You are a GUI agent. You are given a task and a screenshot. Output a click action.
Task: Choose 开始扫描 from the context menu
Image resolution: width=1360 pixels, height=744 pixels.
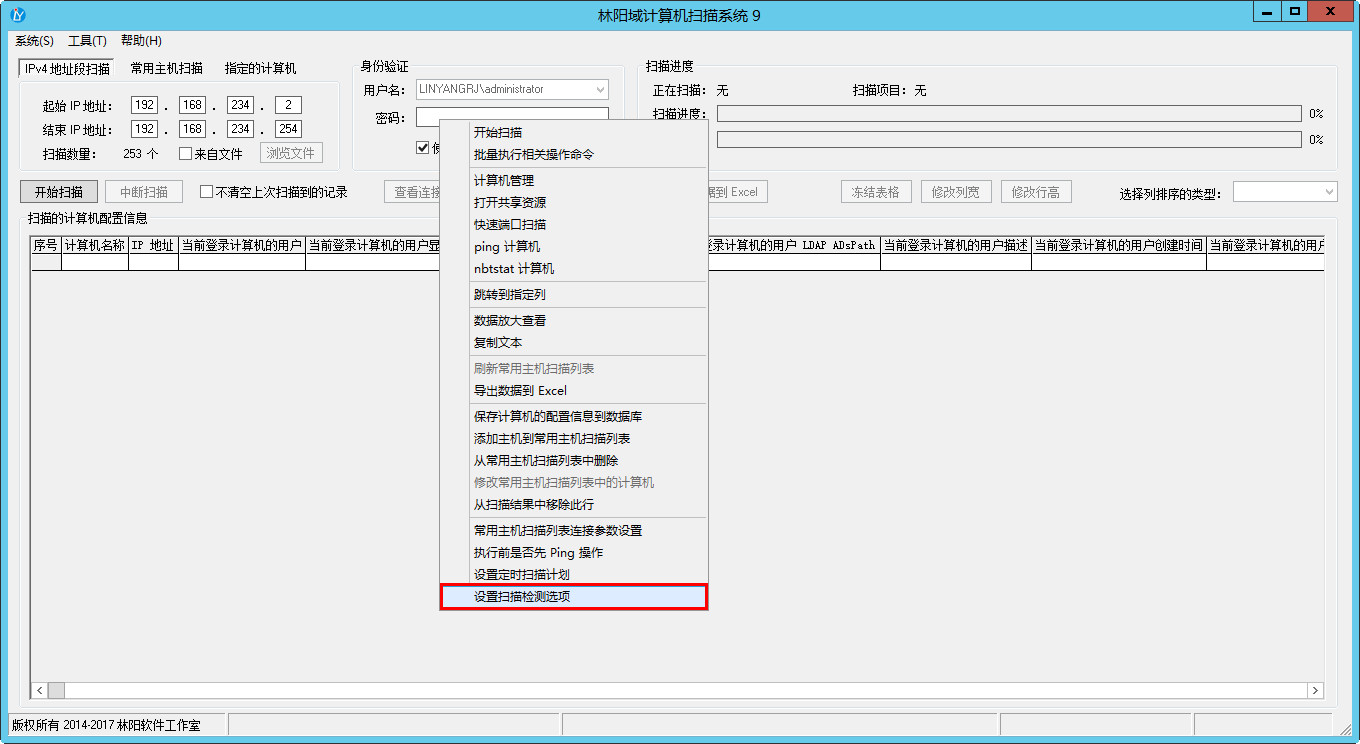pos(574,132)
